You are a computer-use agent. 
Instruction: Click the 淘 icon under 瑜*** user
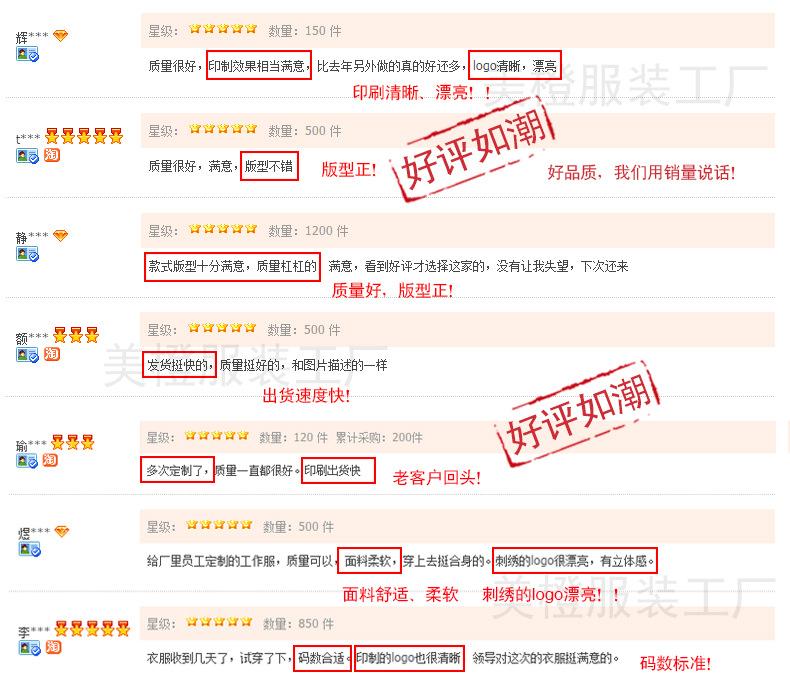pyautogui.click(x=50, y=460)
